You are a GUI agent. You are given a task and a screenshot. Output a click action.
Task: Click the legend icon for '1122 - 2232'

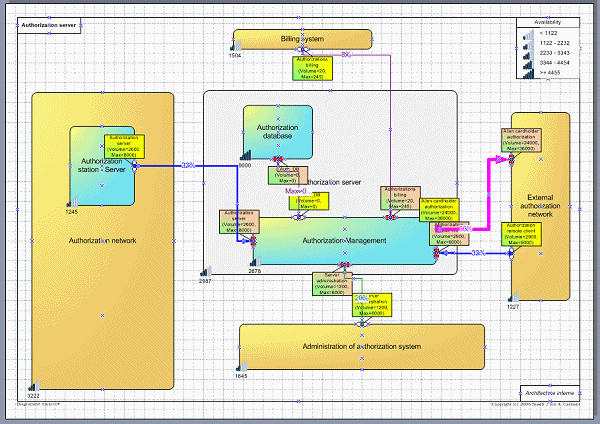click(x=528, y=44)
